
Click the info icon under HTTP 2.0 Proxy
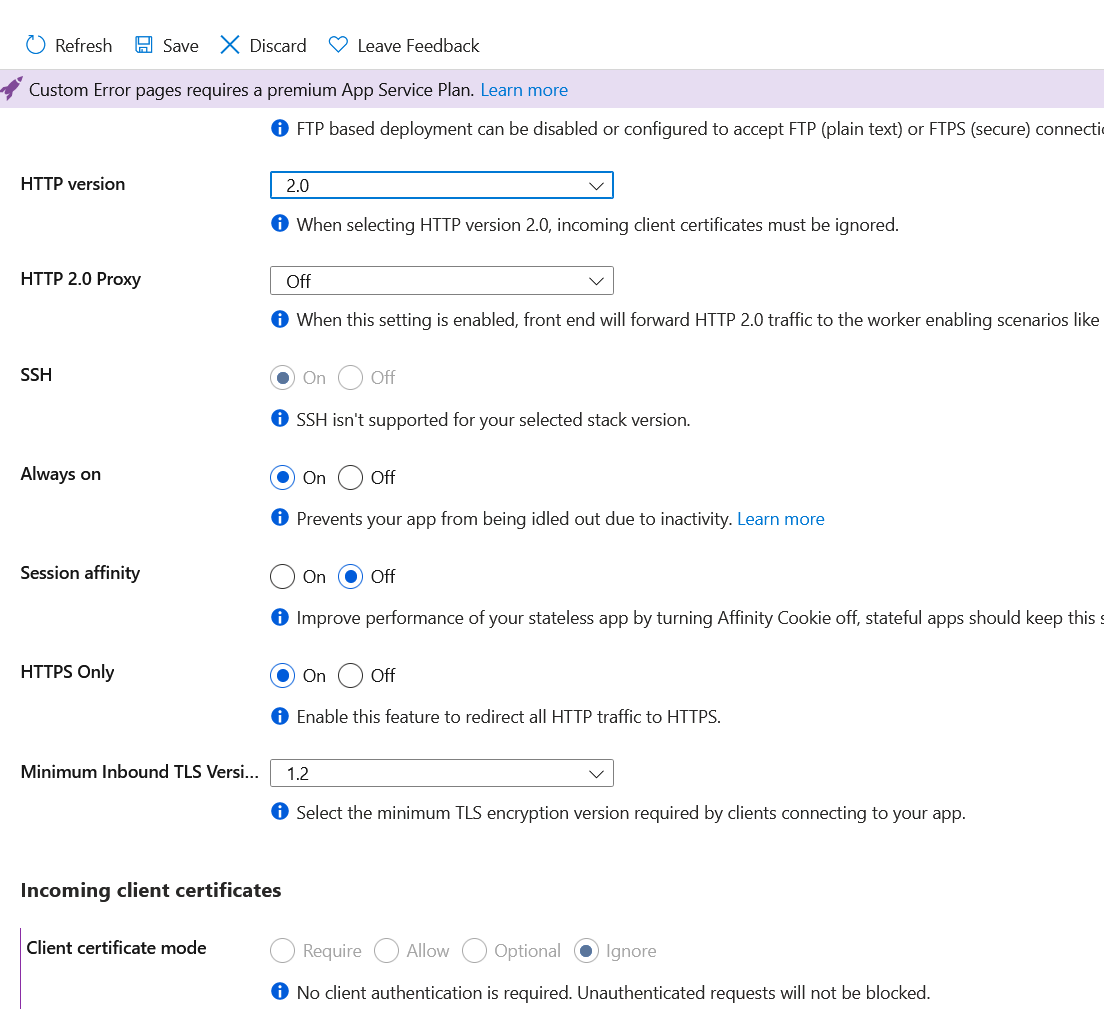click(x=280, y=320)
